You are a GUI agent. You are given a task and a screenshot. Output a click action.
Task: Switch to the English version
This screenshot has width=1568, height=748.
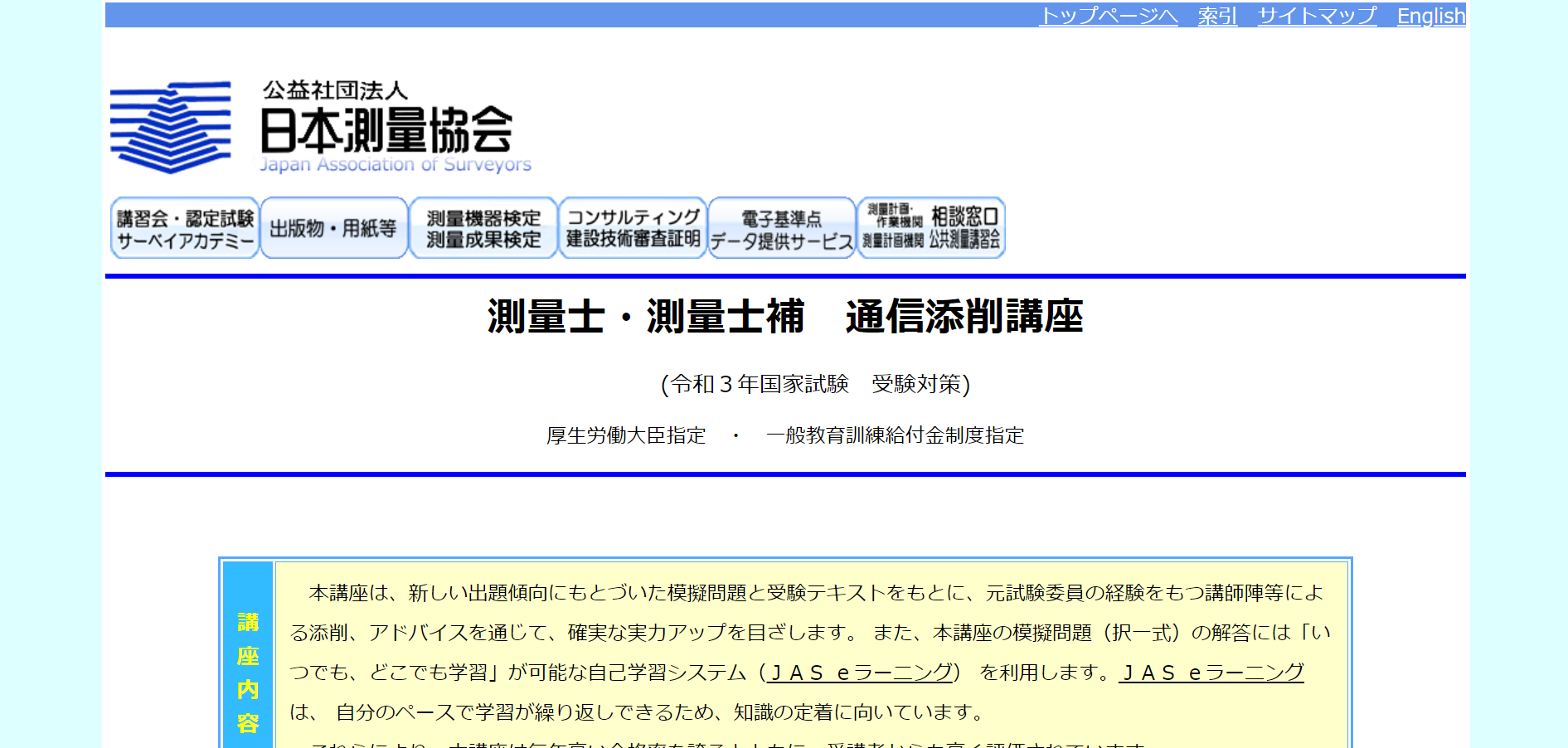tap(1431, 16)
